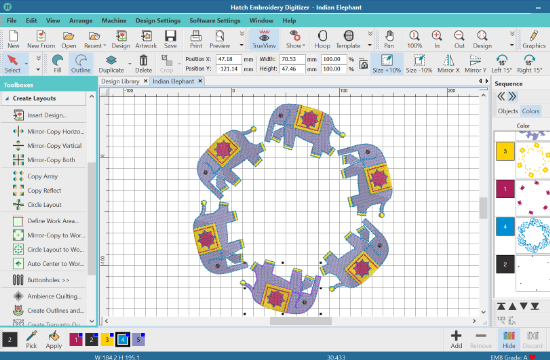This screenshot has width=550, height=360.
Task: Click the Duplicate icon
Action: (x=111, y=64)
